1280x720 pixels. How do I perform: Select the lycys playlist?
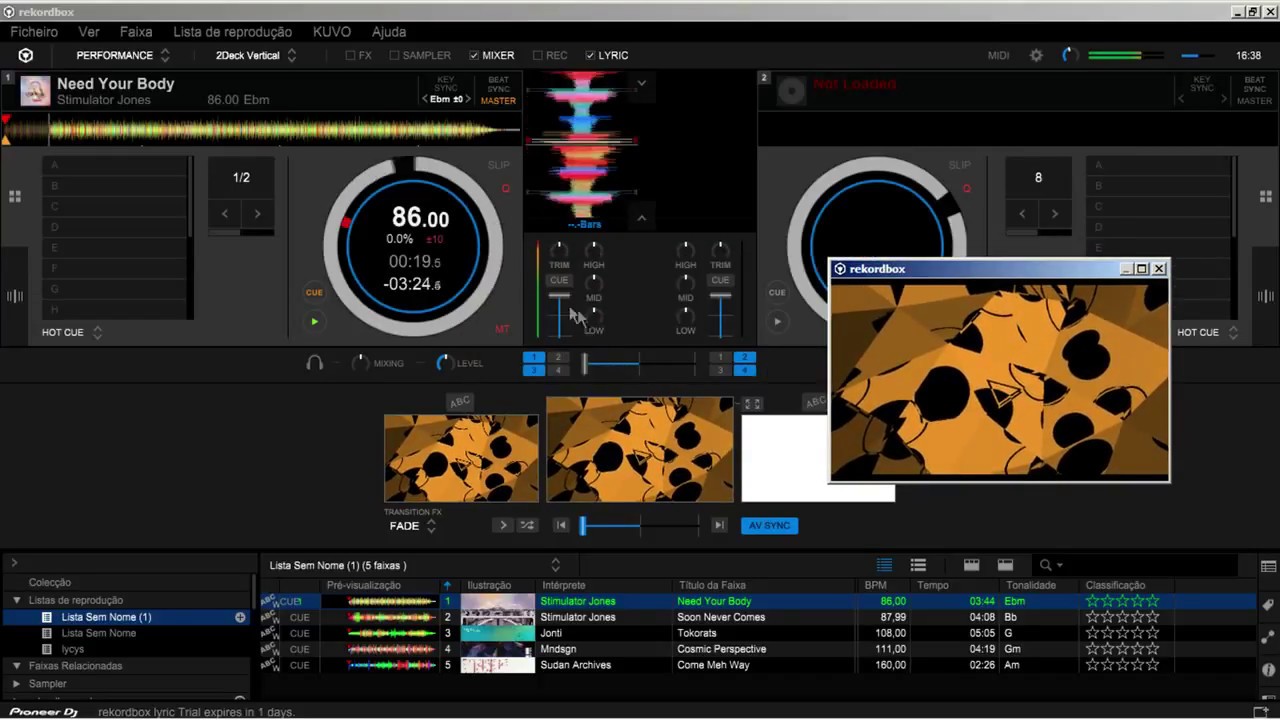[x=73, y=649]
